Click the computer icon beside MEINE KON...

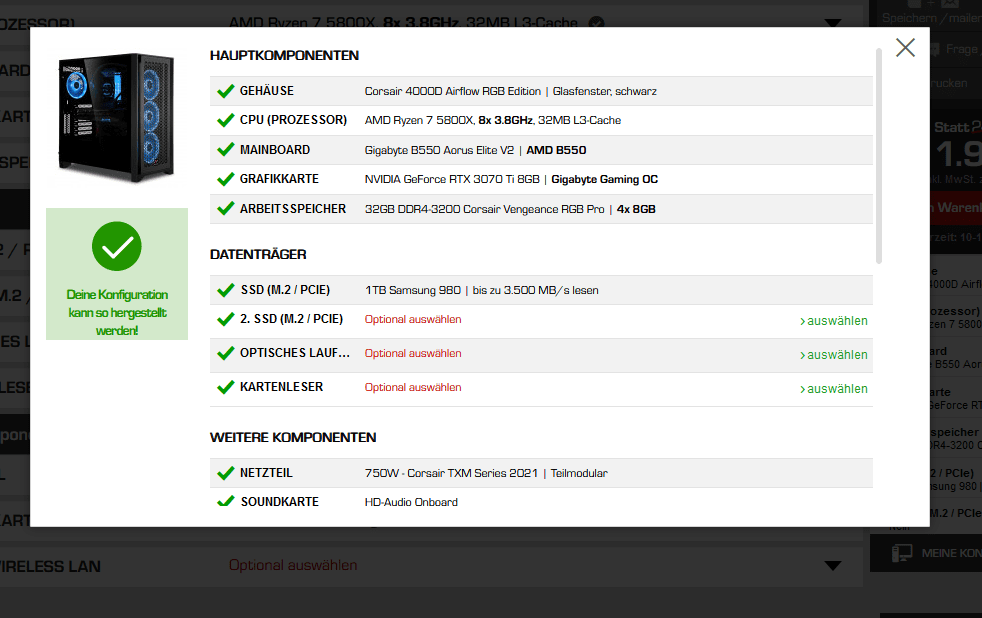[902, 553]
